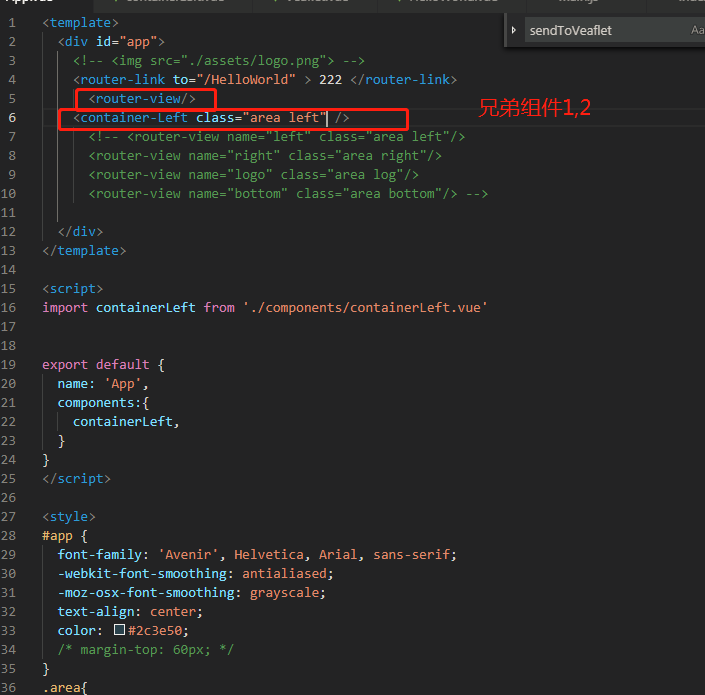Toggle the Aa match case option
The height and width of the screenshot is (695, 705).
click(x=697, y=30)
